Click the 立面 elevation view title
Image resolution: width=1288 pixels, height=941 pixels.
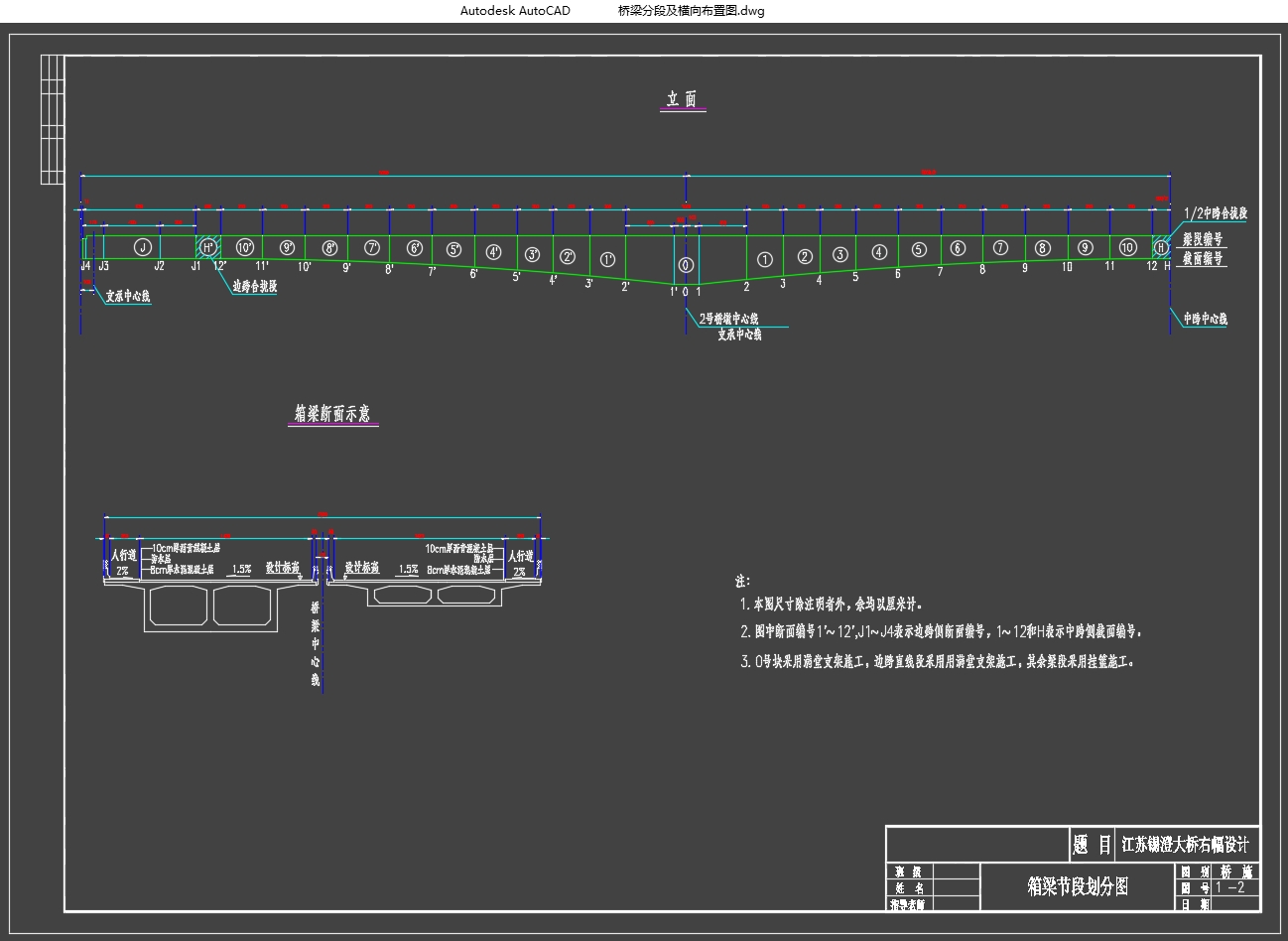683,99
